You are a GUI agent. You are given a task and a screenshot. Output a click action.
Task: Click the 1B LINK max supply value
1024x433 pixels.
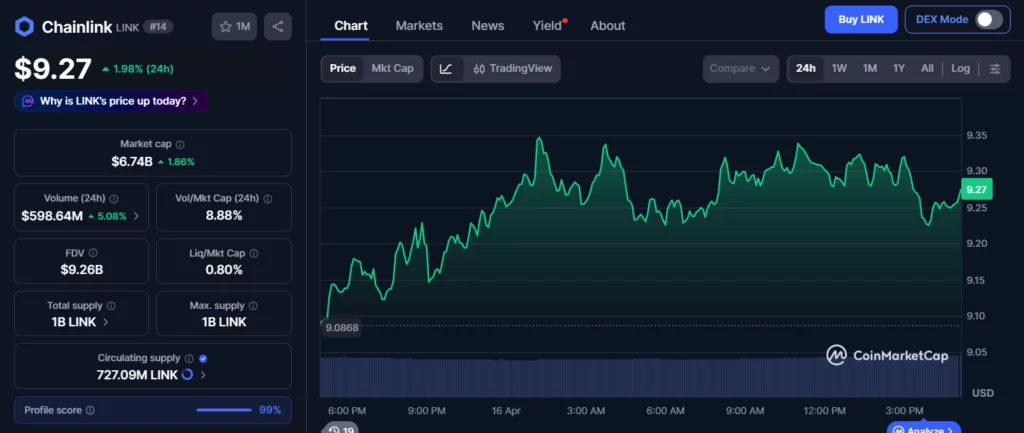[x=224, y=322]
